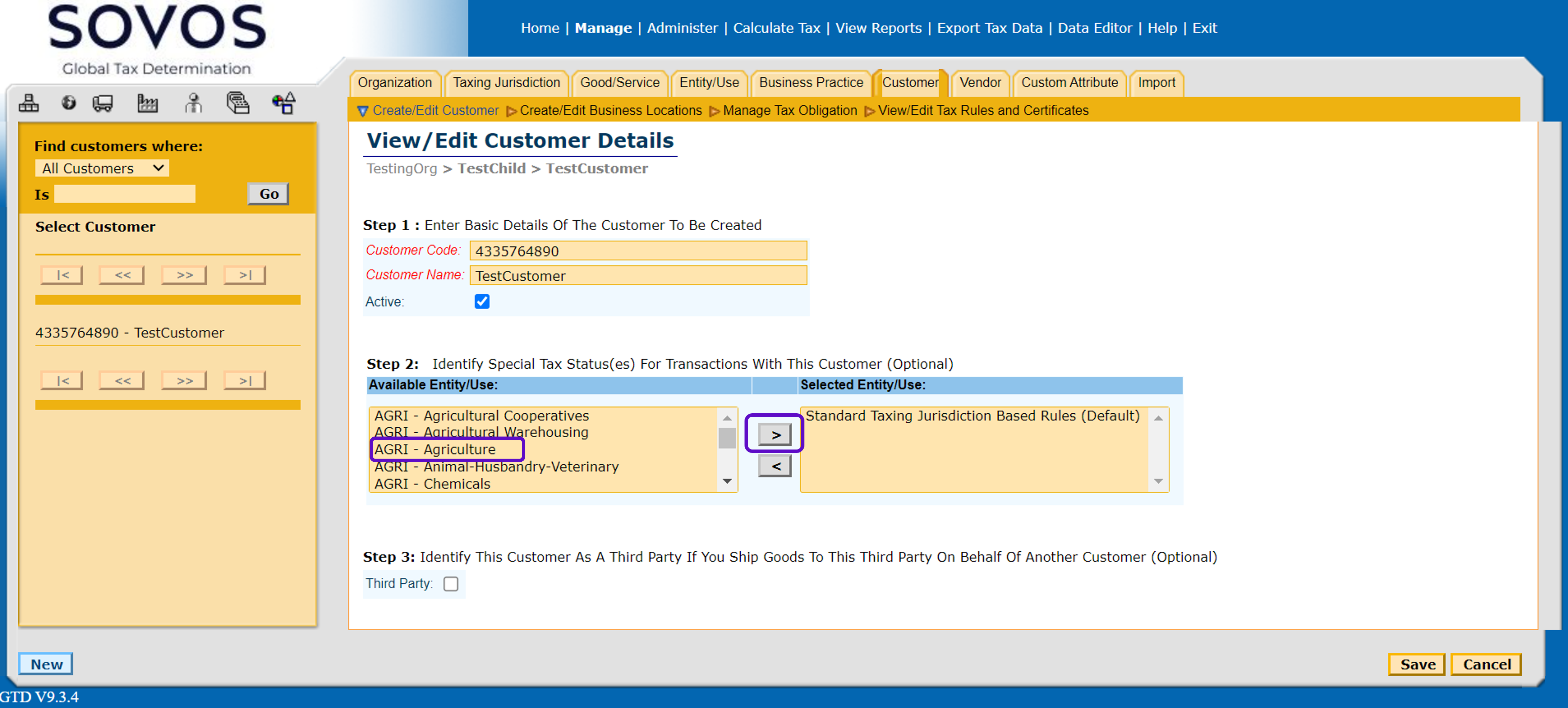Click the cash register icon
Screen dimensions: 1568x708
pyautogui.click(x=238, y=103)
